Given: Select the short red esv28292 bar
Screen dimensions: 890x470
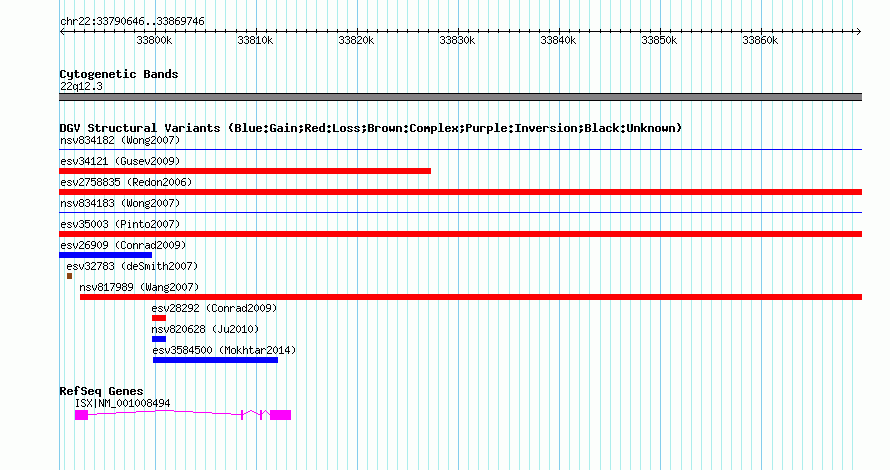Looking at the screenshot, I should point(159,318).
